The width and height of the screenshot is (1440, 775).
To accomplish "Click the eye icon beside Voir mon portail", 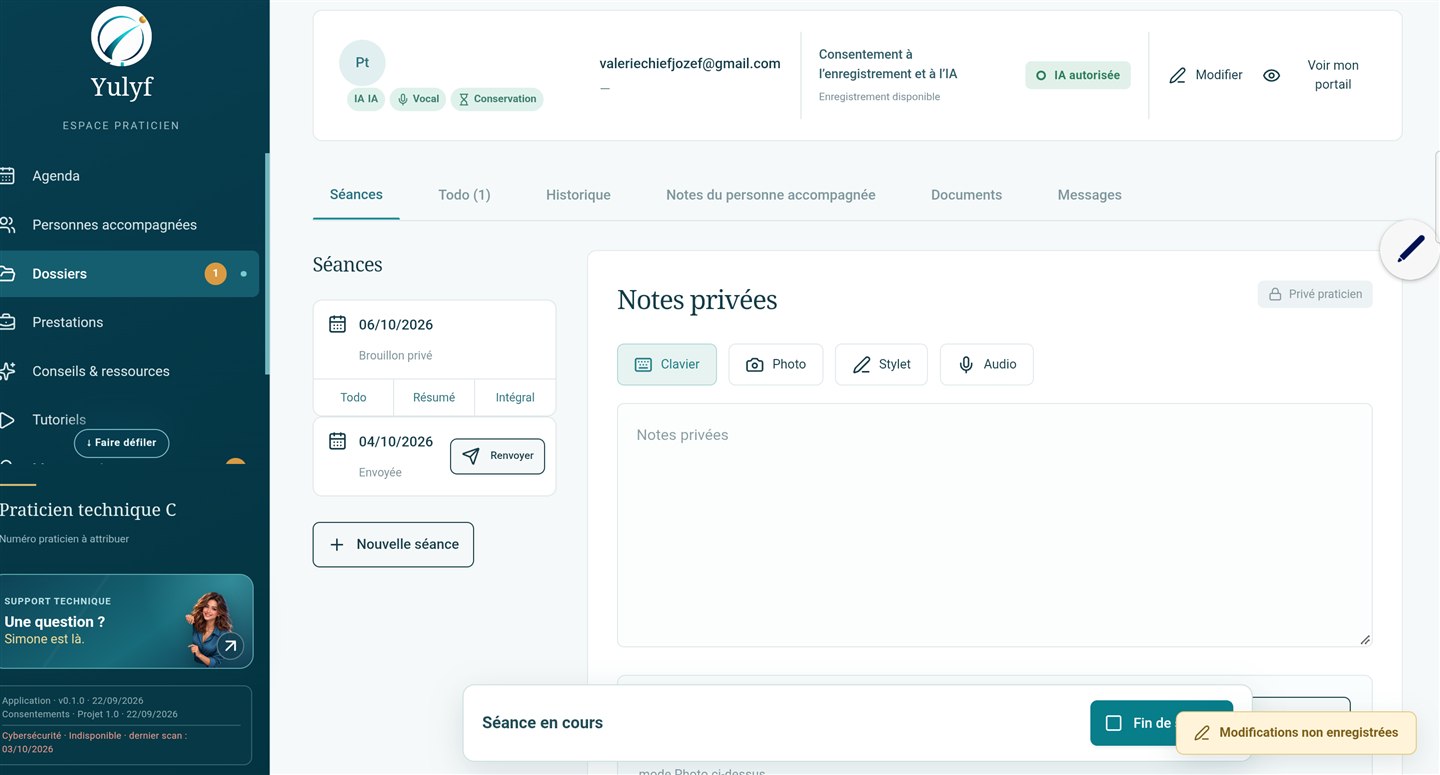I will (1271, 75).
